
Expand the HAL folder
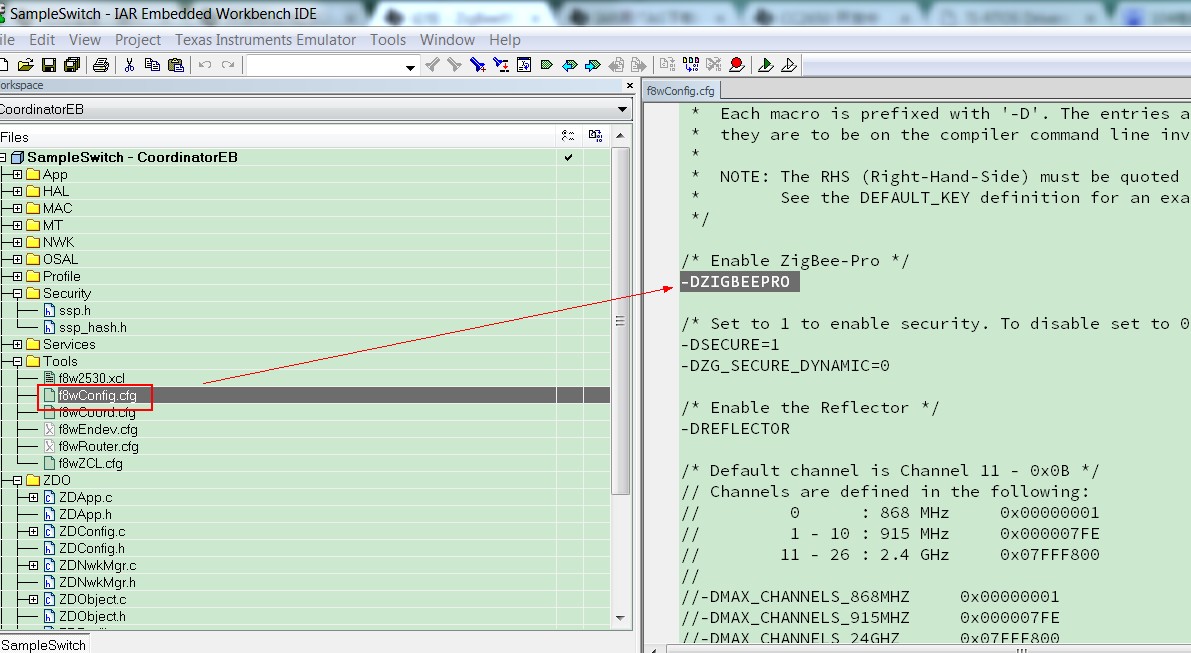click(17, 191)
